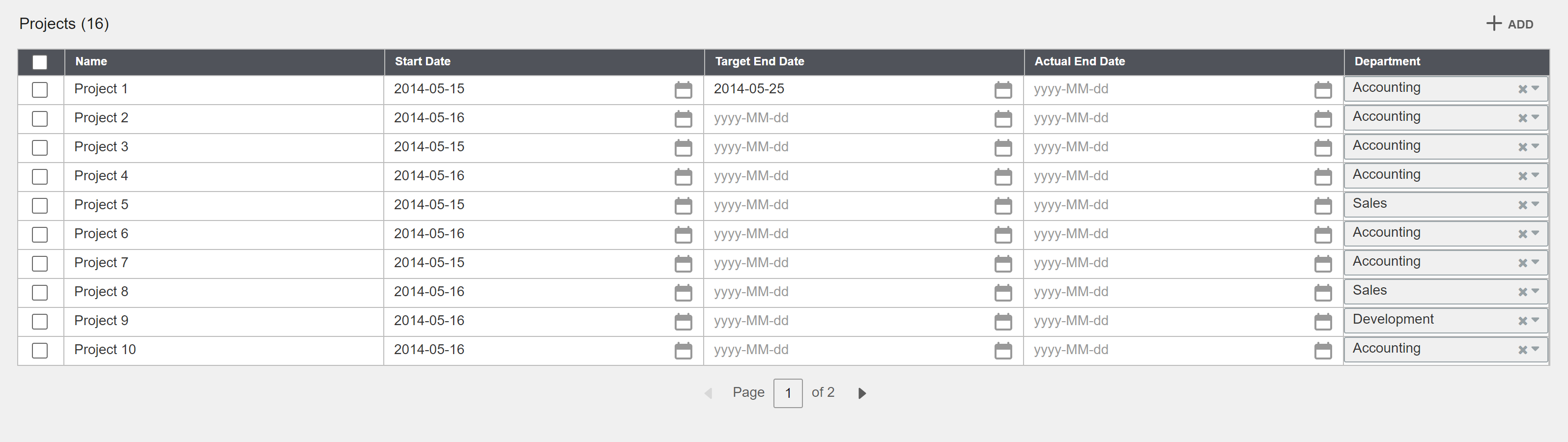Click the page number input box
The image size is (1568, 442).
click(x=788, y=393)
